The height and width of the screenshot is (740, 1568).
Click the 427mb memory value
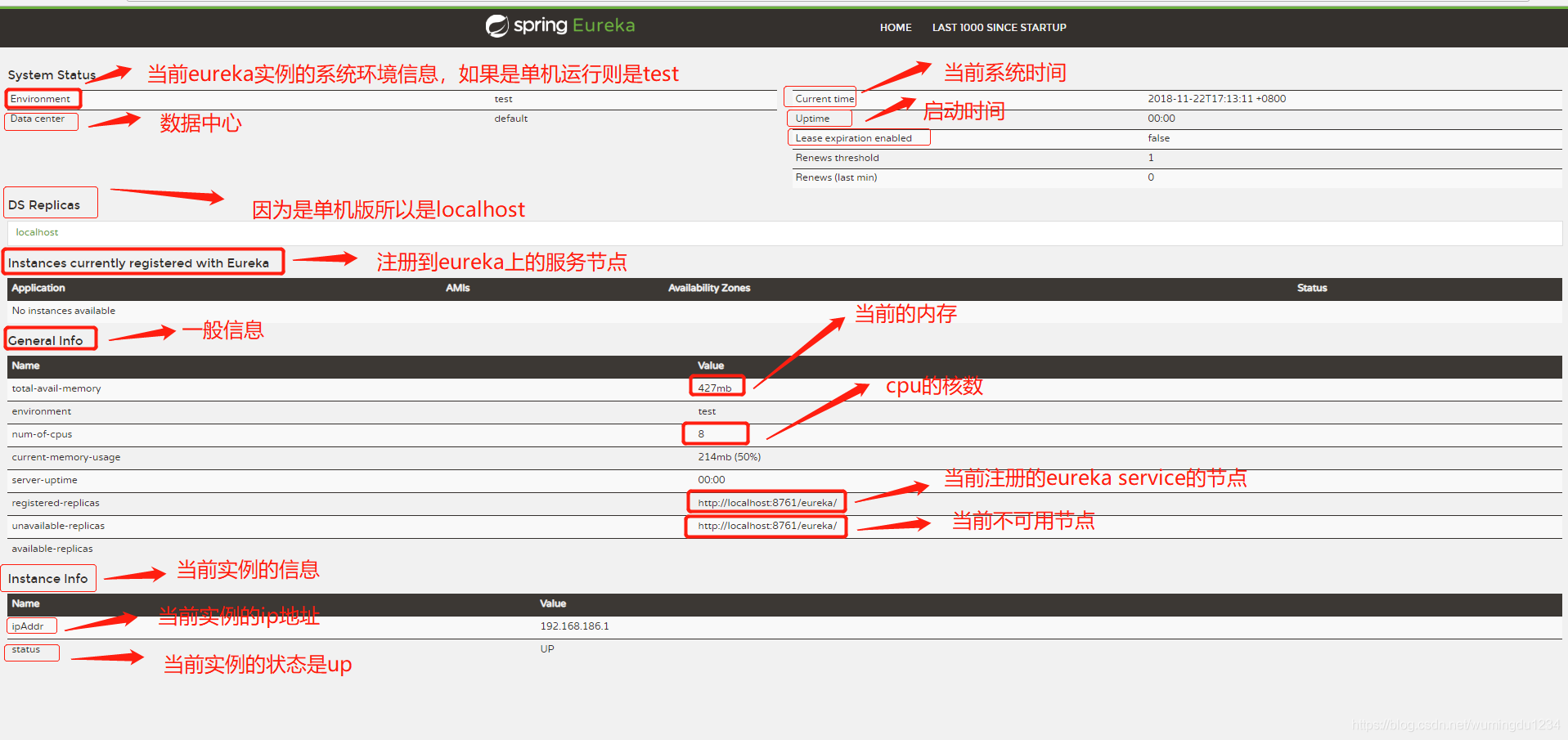[x=715, y=388]
